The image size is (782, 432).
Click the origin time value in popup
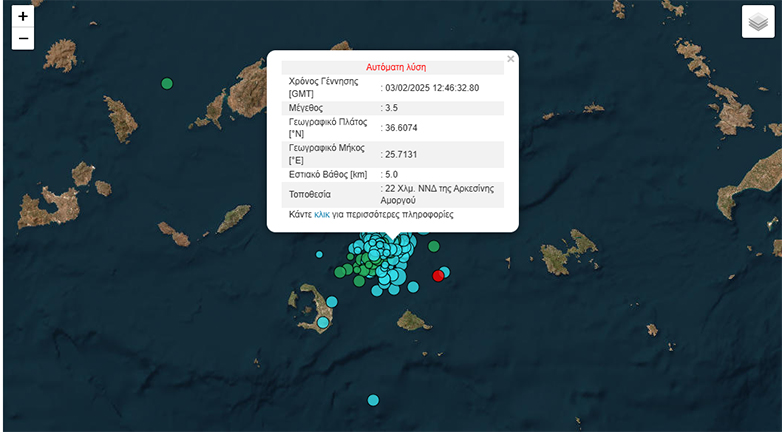432,87
